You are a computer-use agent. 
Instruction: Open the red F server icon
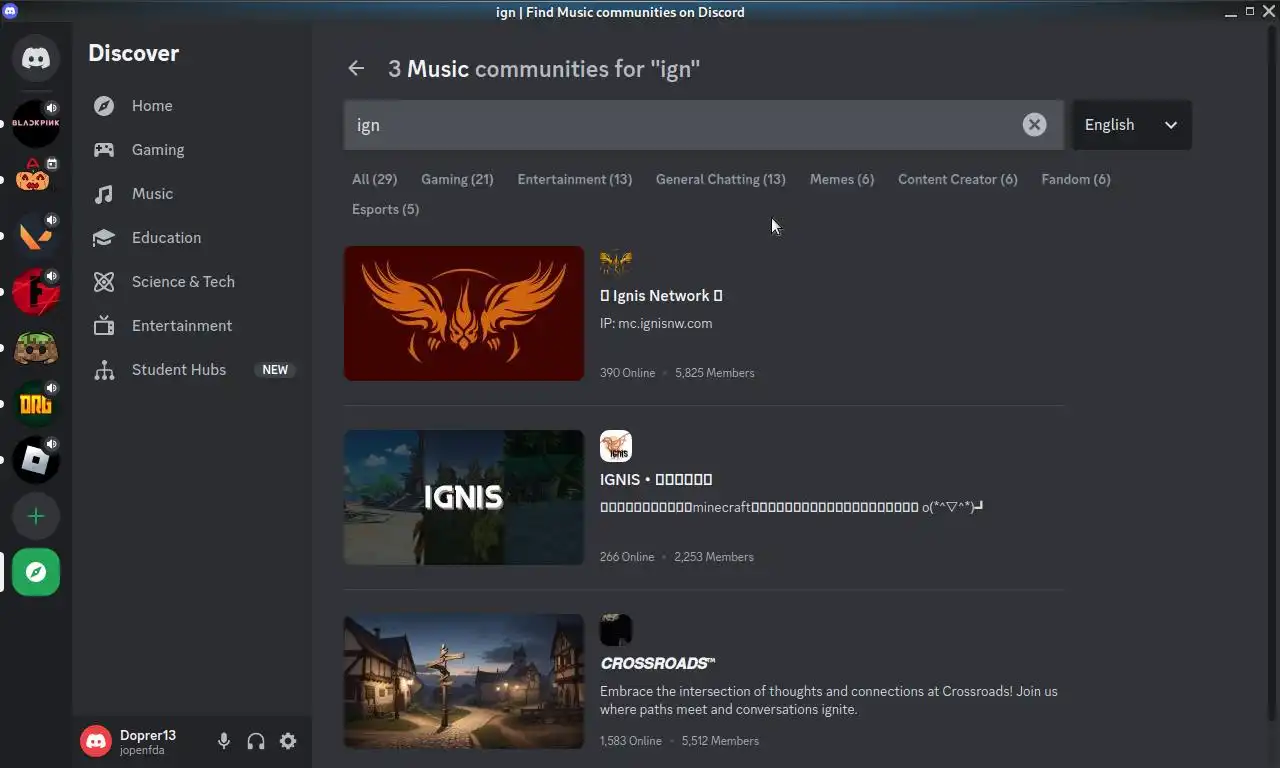(x=36, y=292)
